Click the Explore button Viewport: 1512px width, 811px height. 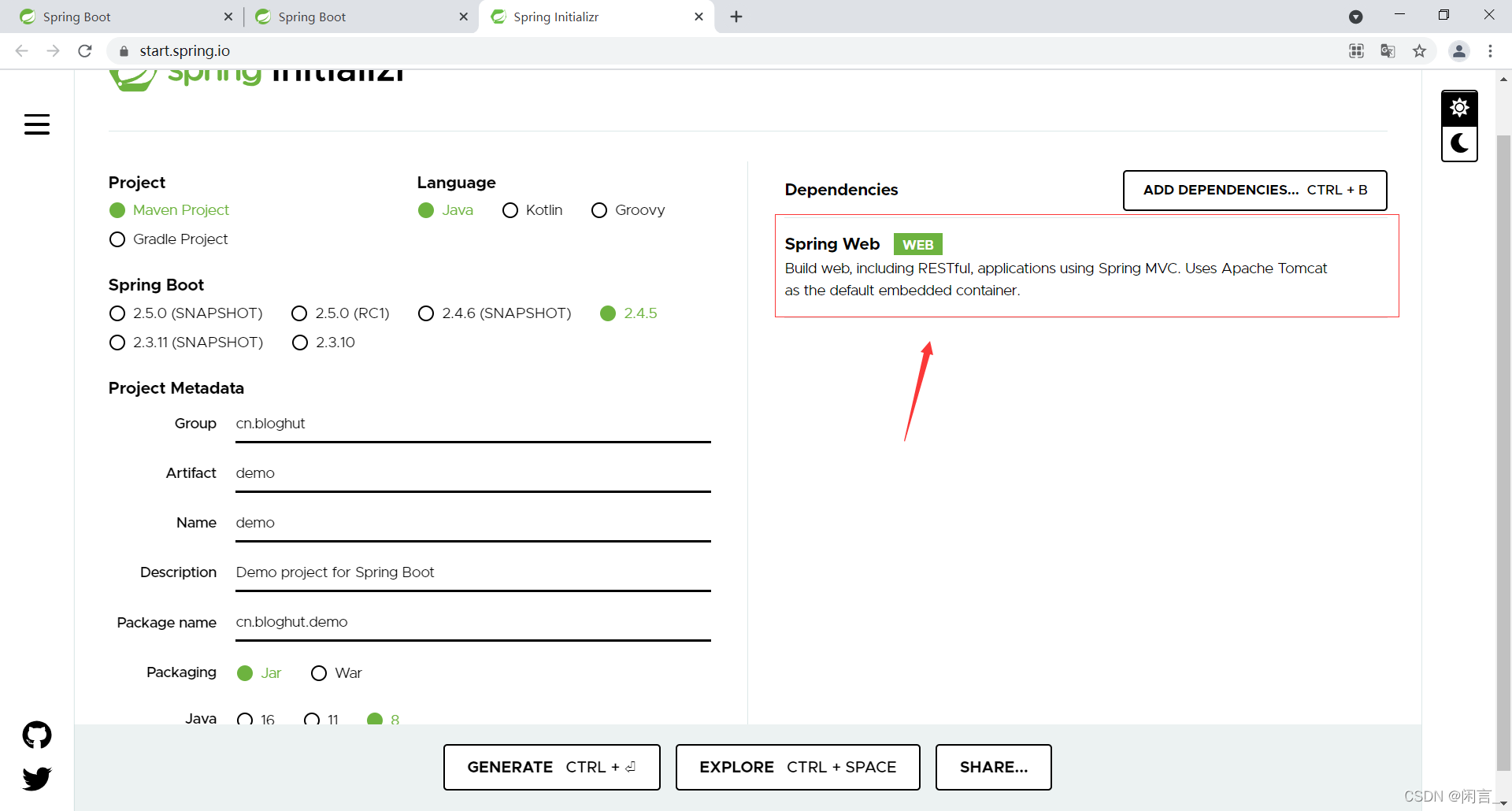click(798, 767)
